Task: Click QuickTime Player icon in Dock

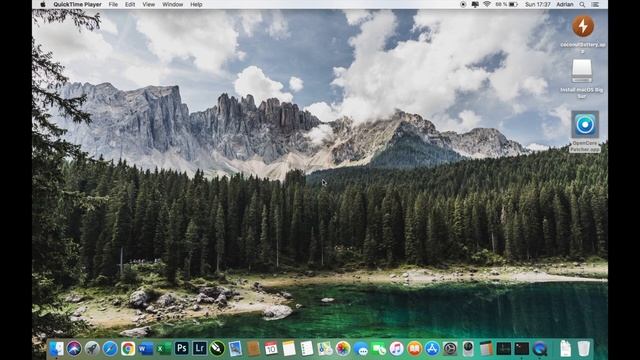Action: (x=540, y=349)
